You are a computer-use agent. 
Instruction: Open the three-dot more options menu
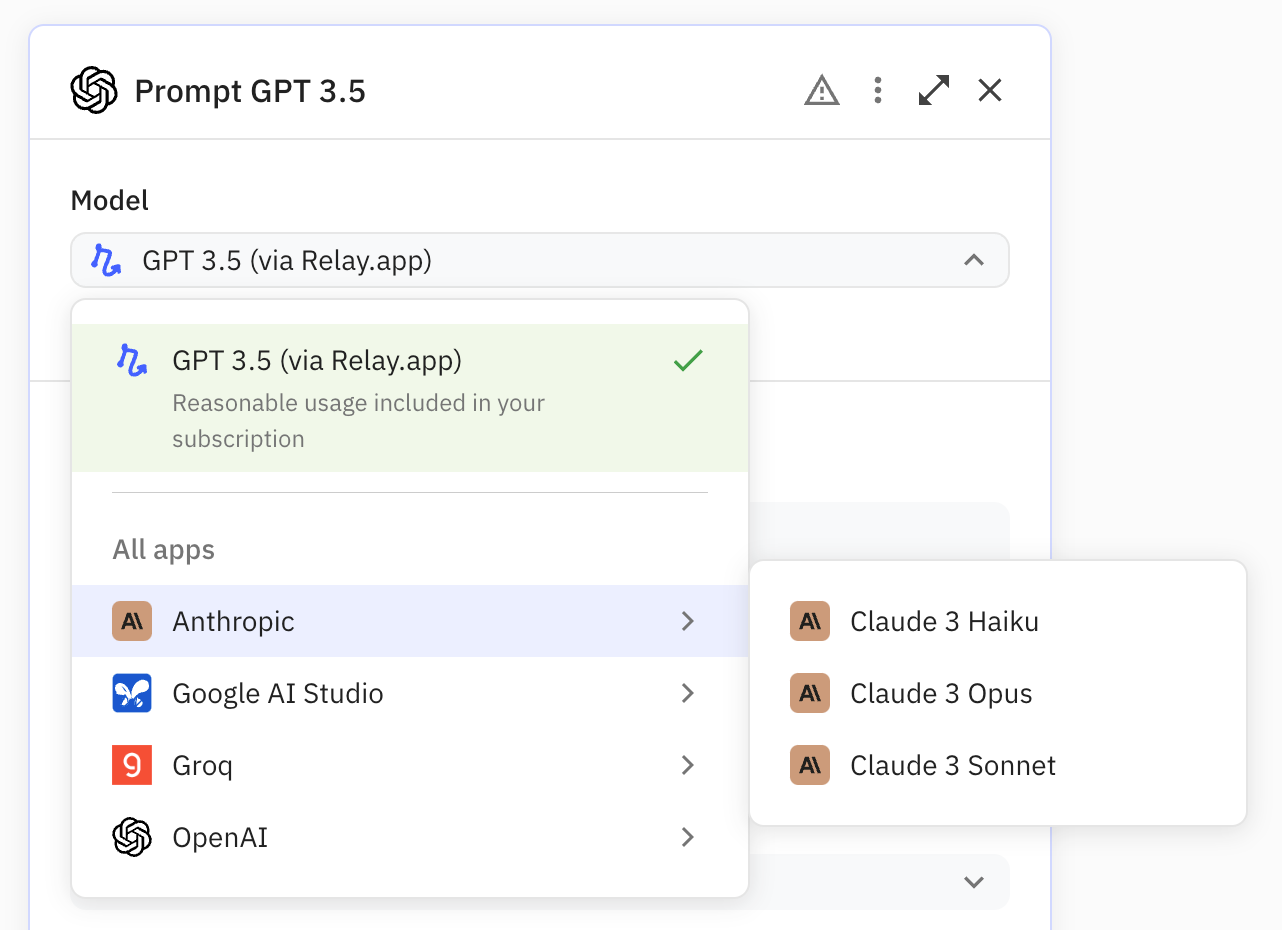(877, 91)
